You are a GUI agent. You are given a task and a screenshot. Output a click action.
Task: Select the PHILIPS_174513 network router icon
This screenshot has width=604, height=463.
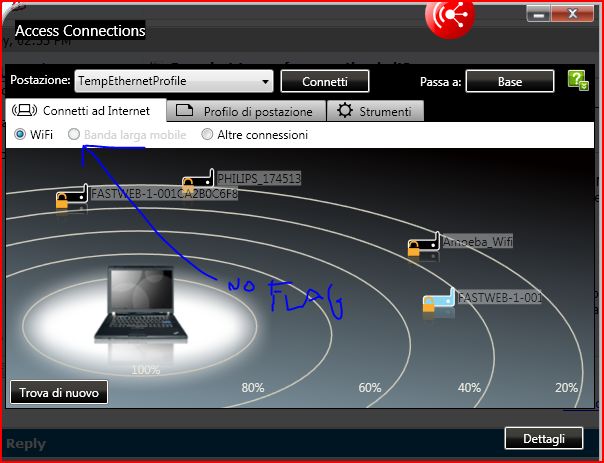[198, 179]
